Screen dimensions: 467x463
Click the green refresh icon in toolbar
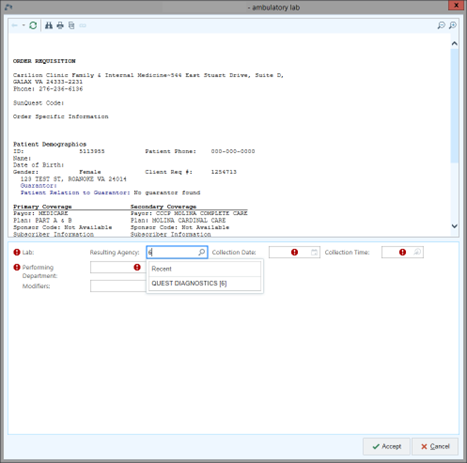click(33, 25)
